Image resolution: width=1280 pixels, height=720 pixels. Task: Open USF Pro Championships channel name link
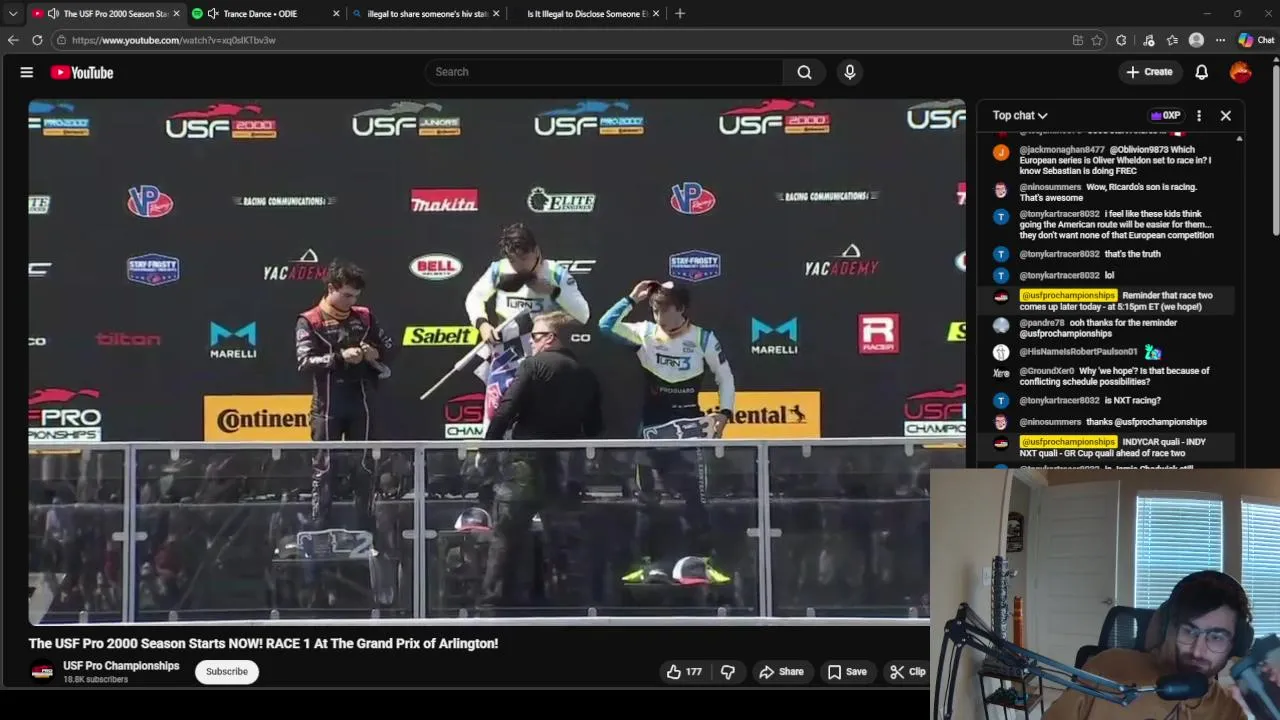click(121, 666)
